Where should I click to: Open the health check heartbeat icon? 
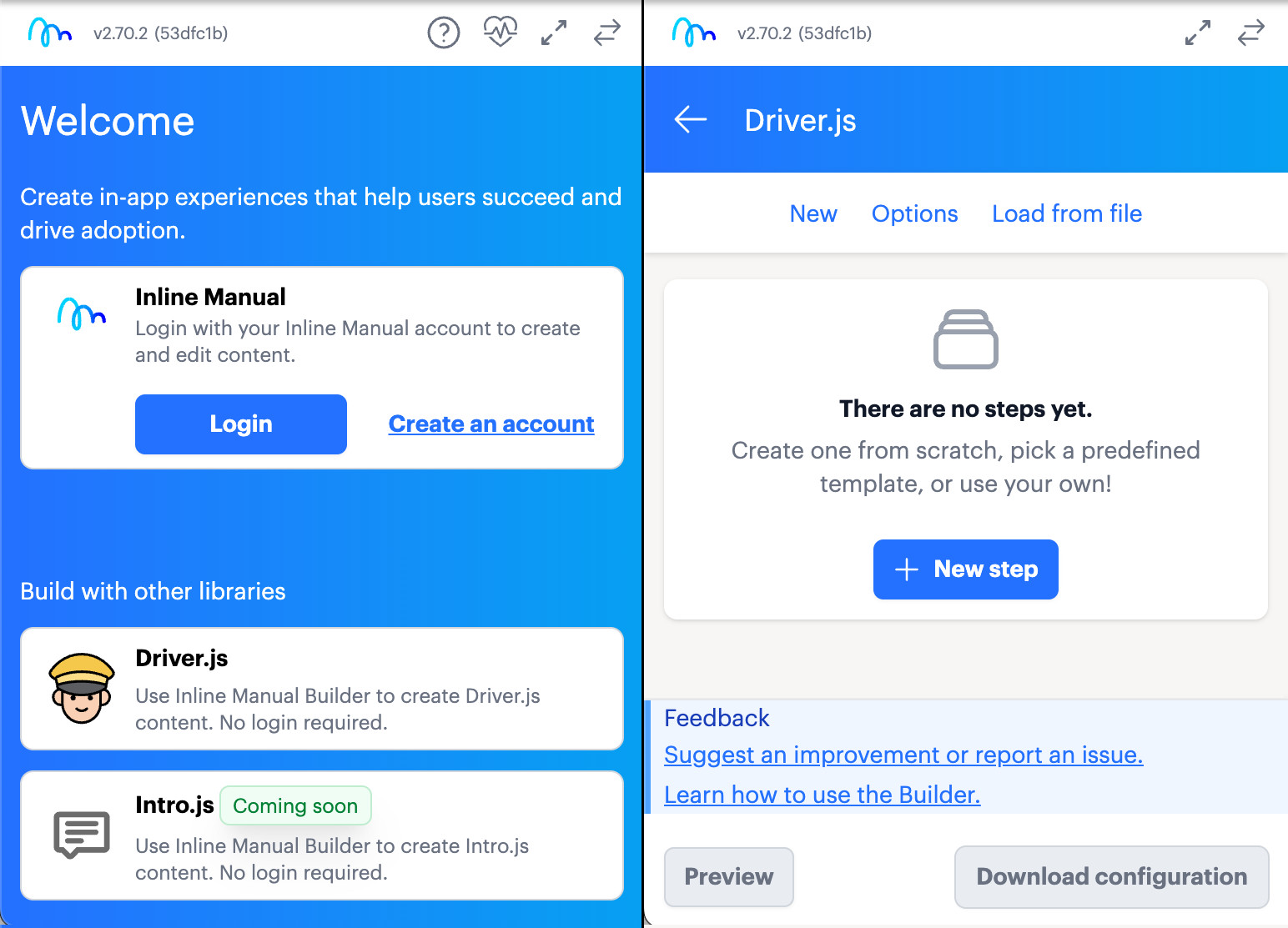(x=500, y=33)
